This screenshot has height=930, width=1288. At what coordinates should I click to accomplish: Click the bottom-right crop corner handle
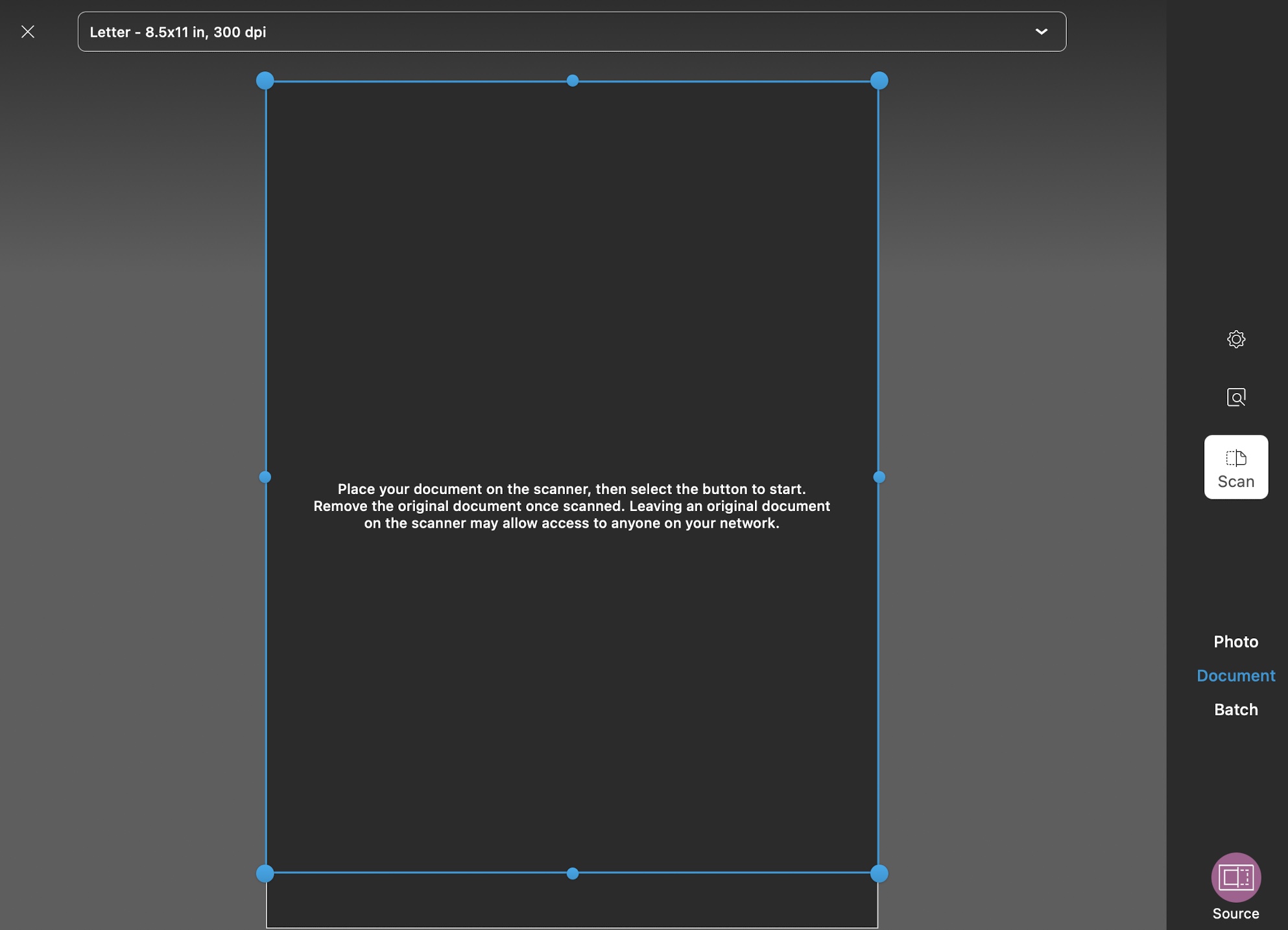tap(879, 874)
